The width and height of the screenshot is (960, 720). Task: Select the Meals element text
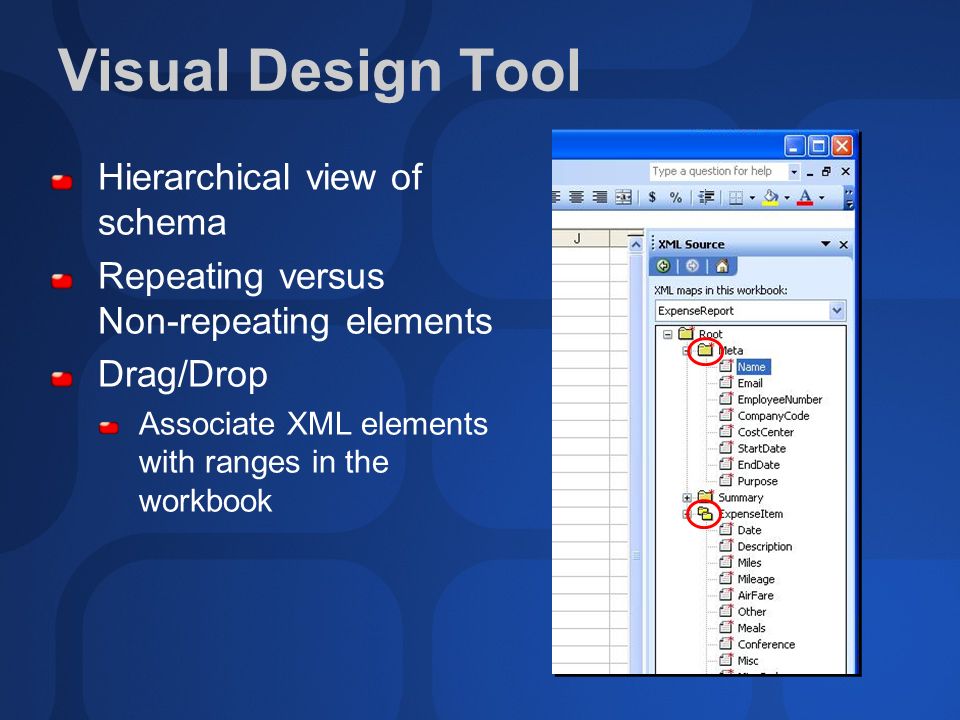click(x=751, y=628)
